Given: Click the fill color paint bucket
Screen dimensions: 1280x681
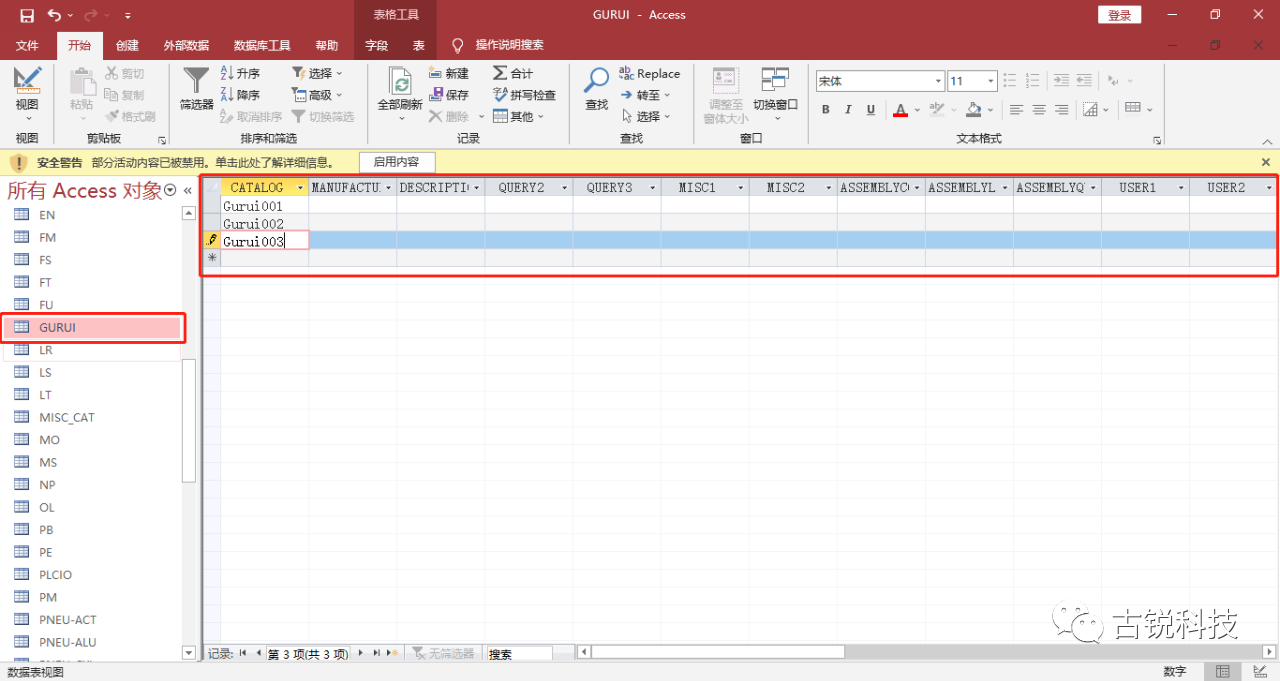Looking at the screenshot, I should (972, 110).
